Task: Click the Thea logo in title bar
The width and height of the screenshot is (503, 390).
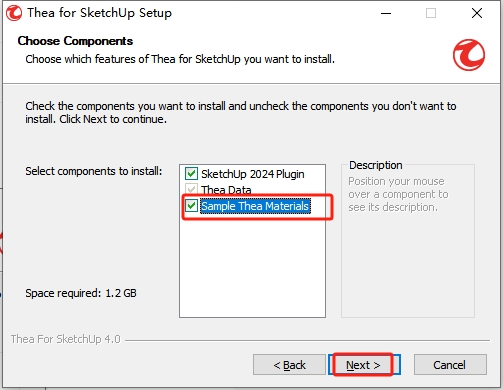Action: click(14, 13)
